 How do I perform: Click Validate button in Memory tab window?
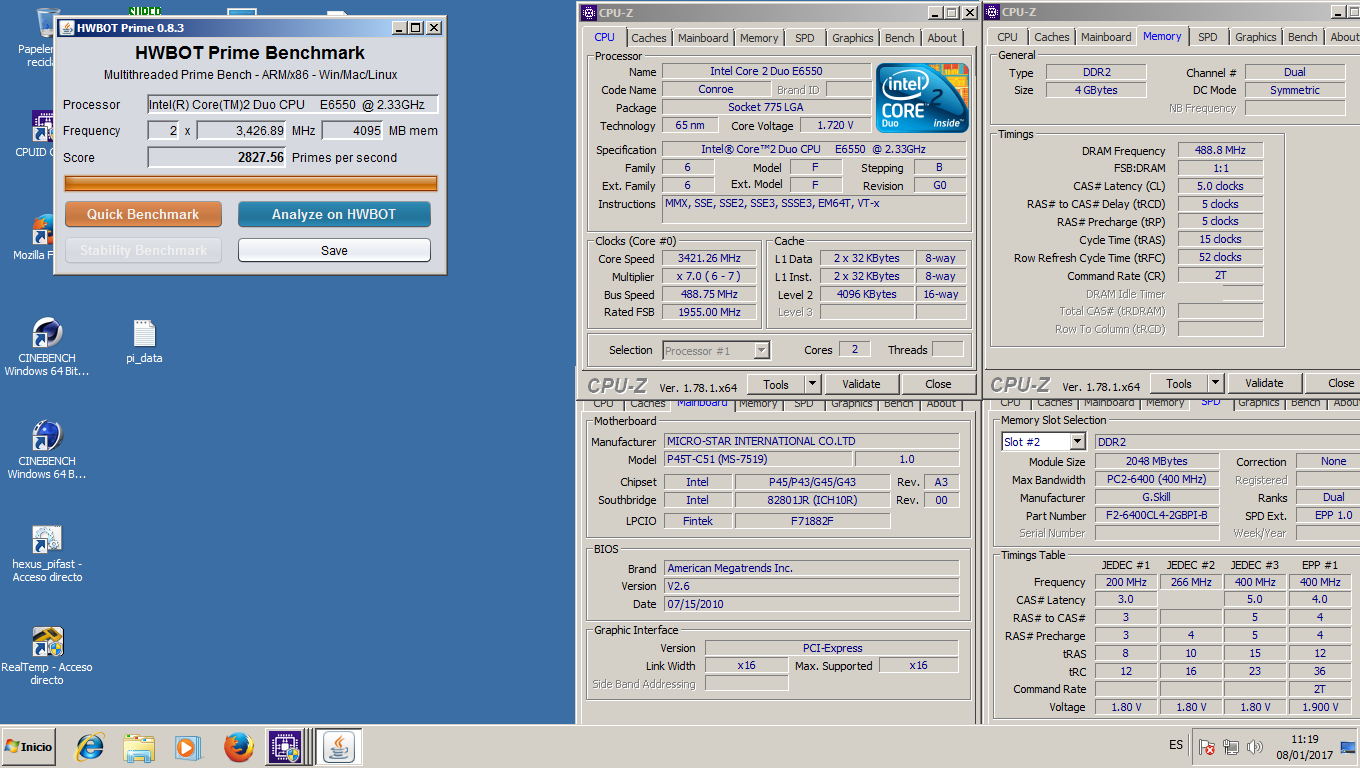(1264, 383)
